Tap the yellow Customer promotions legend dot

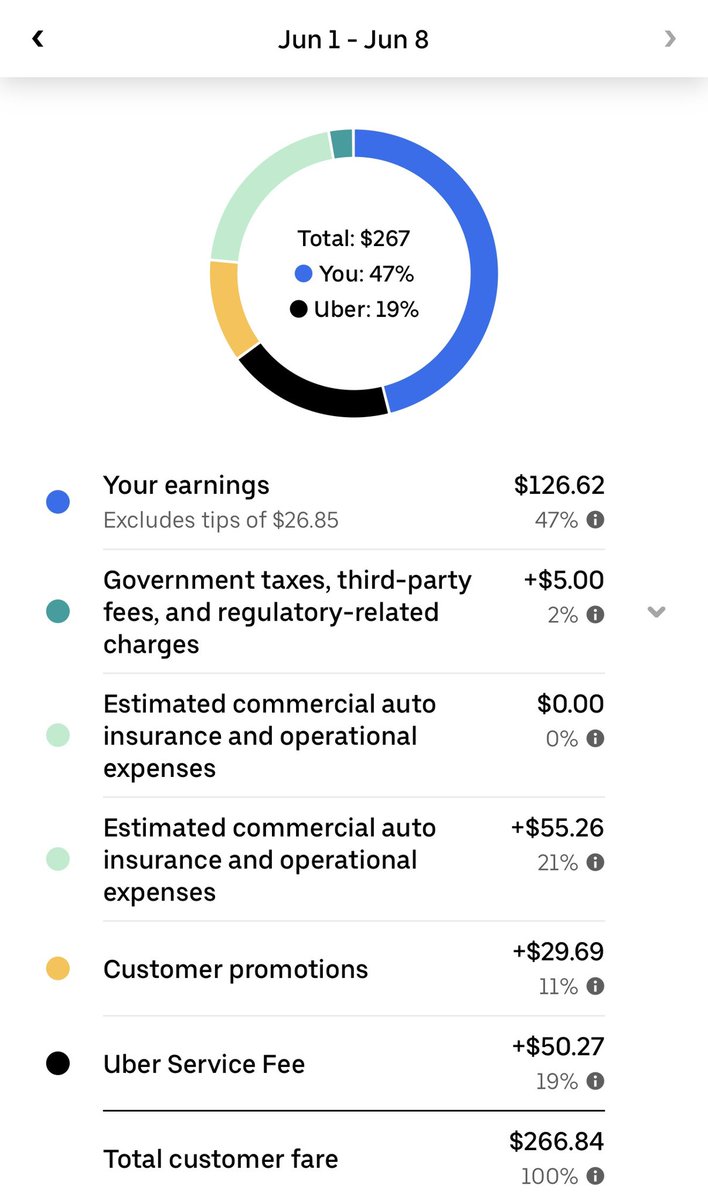pos(58,969)
